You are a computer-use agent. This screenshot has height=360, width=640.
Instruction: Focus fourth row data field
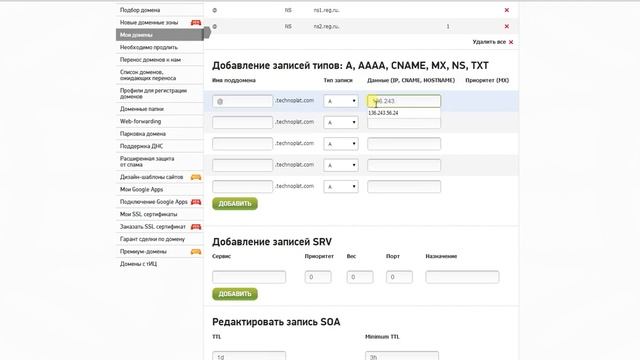404,165
